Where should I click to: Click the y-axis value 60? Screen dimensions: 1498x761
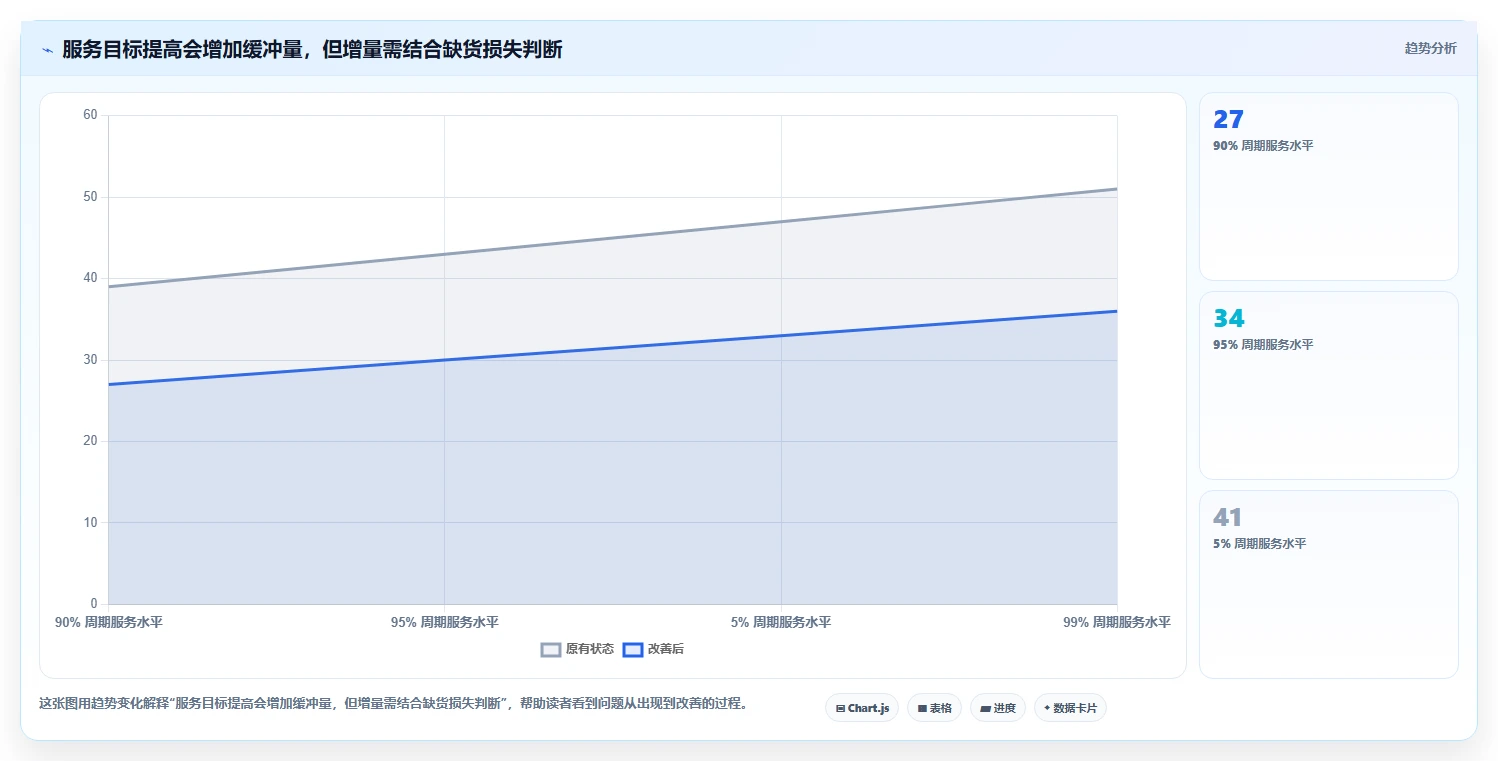[90, 115]
